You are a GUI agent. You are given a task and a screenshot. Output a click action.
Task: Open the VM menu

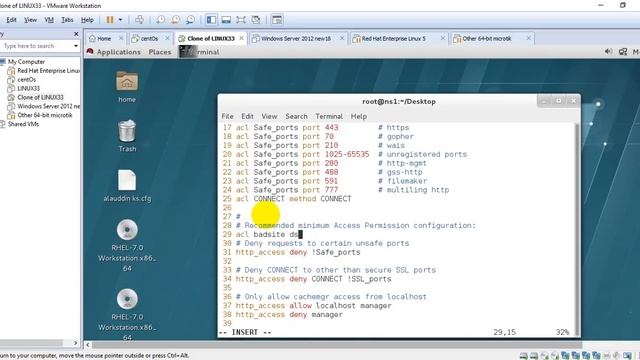click(49, 20)
